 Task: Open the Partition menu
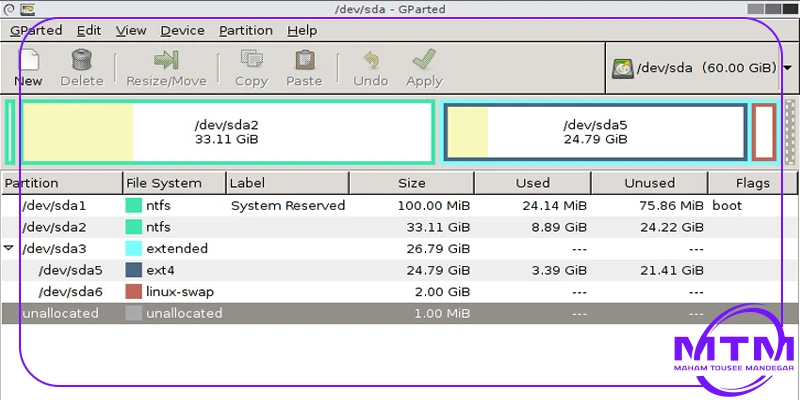coord(245,31)
